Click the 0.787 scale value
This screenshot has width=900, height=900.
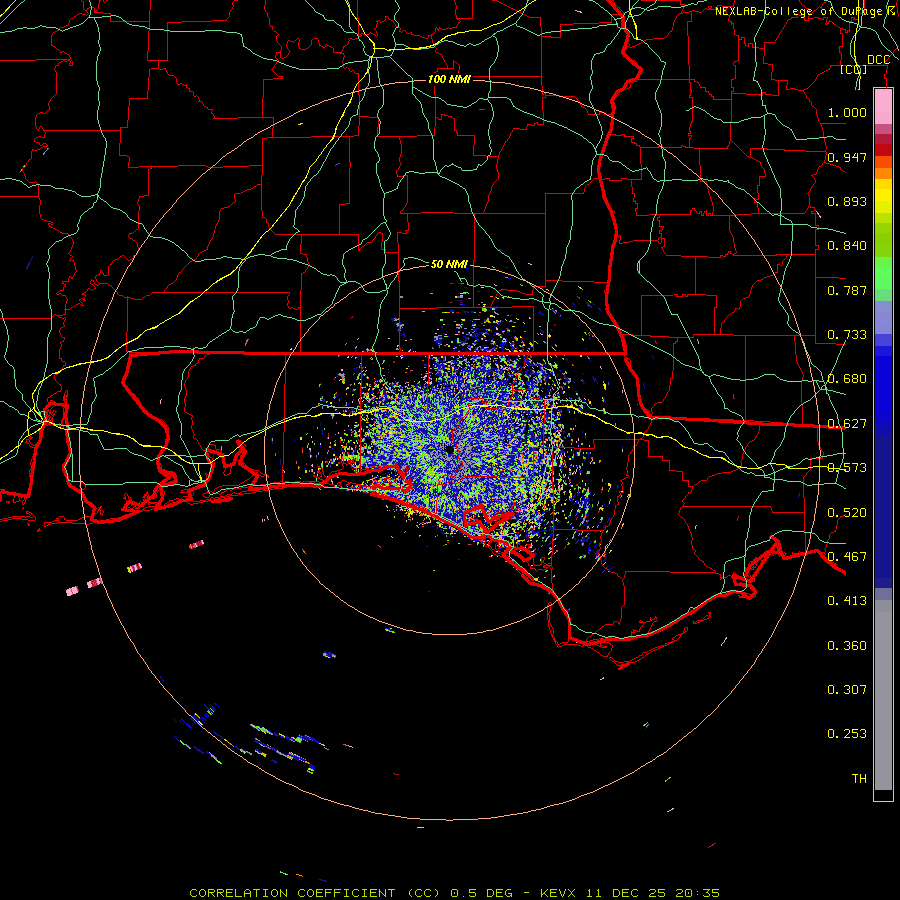pyautogui.click(x=847, y=290)
